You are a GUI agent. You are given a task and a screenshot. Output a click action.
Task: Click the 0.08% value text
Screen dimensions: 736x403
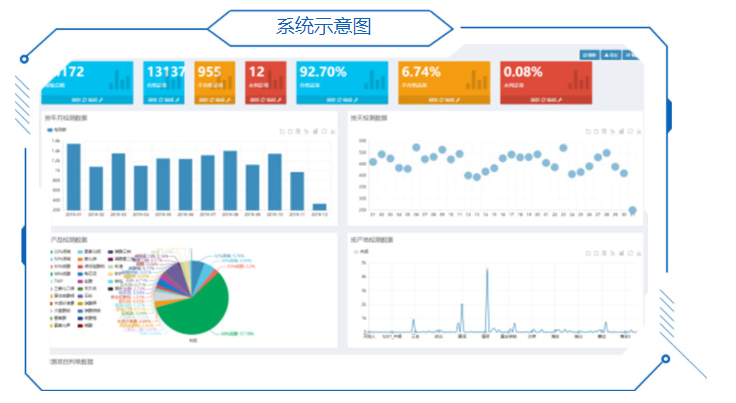[x=523, y=72]
